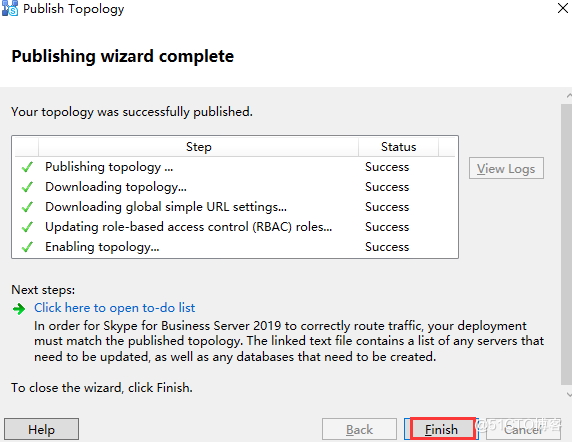Click the Publish Topology app icon in title bar
The width and height of the screenshot is (572, 442).
tap(10, 8)
